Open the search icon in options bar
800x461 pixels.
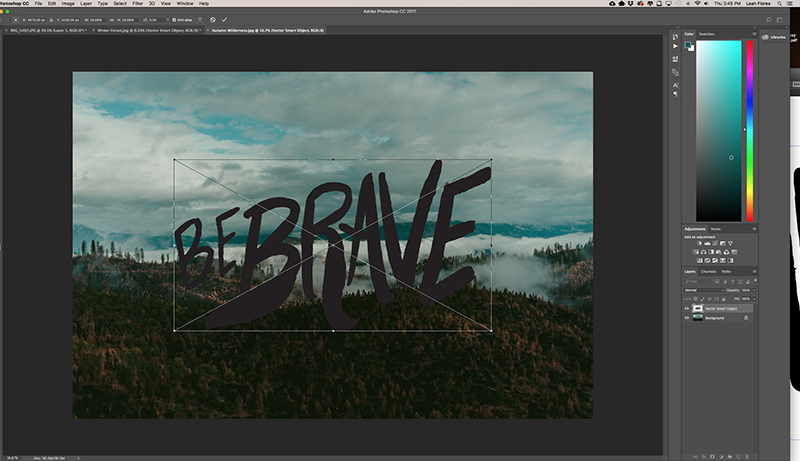click(x=768, y=20)
